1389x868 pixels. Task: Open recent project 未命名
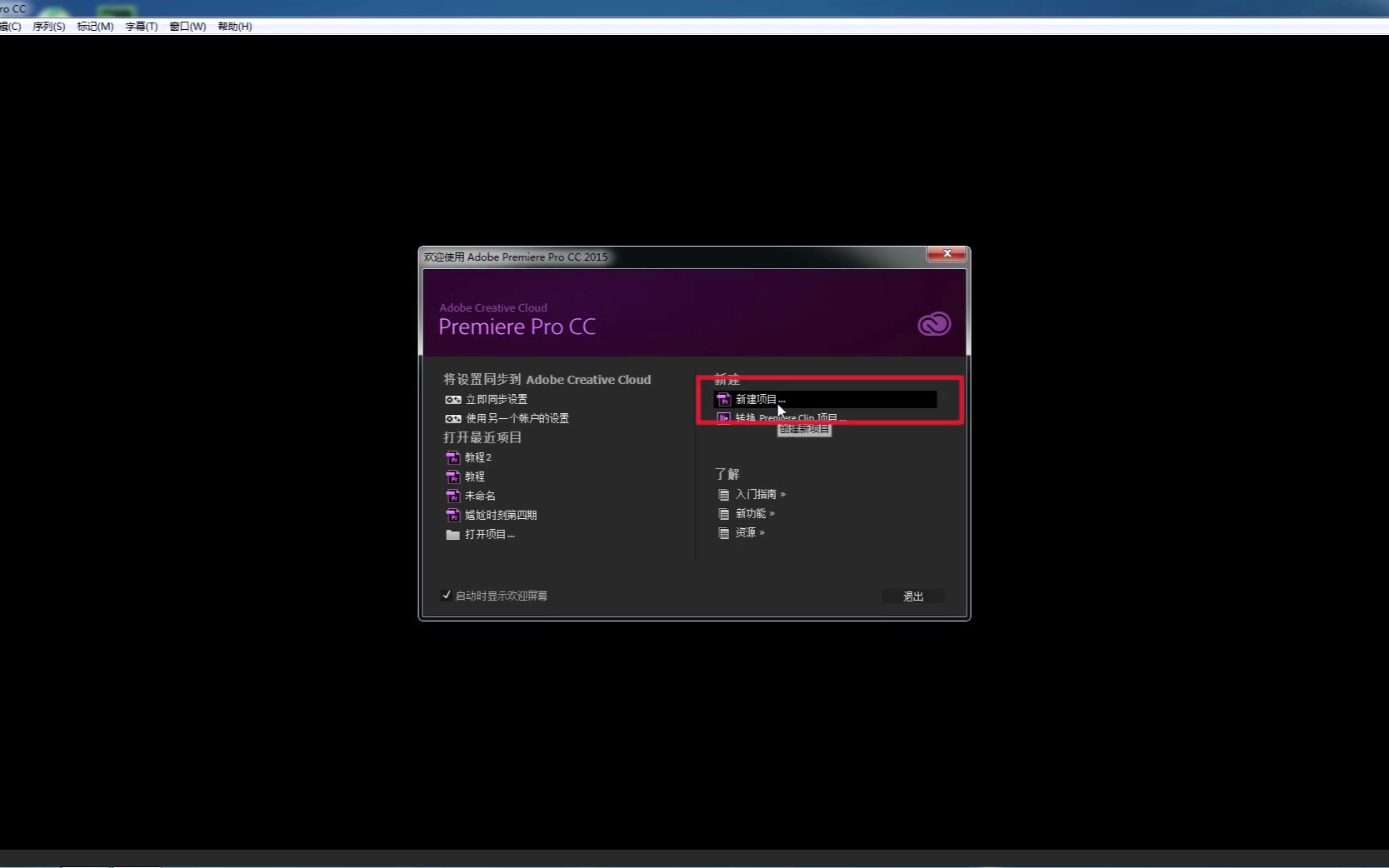pos(480,496)
